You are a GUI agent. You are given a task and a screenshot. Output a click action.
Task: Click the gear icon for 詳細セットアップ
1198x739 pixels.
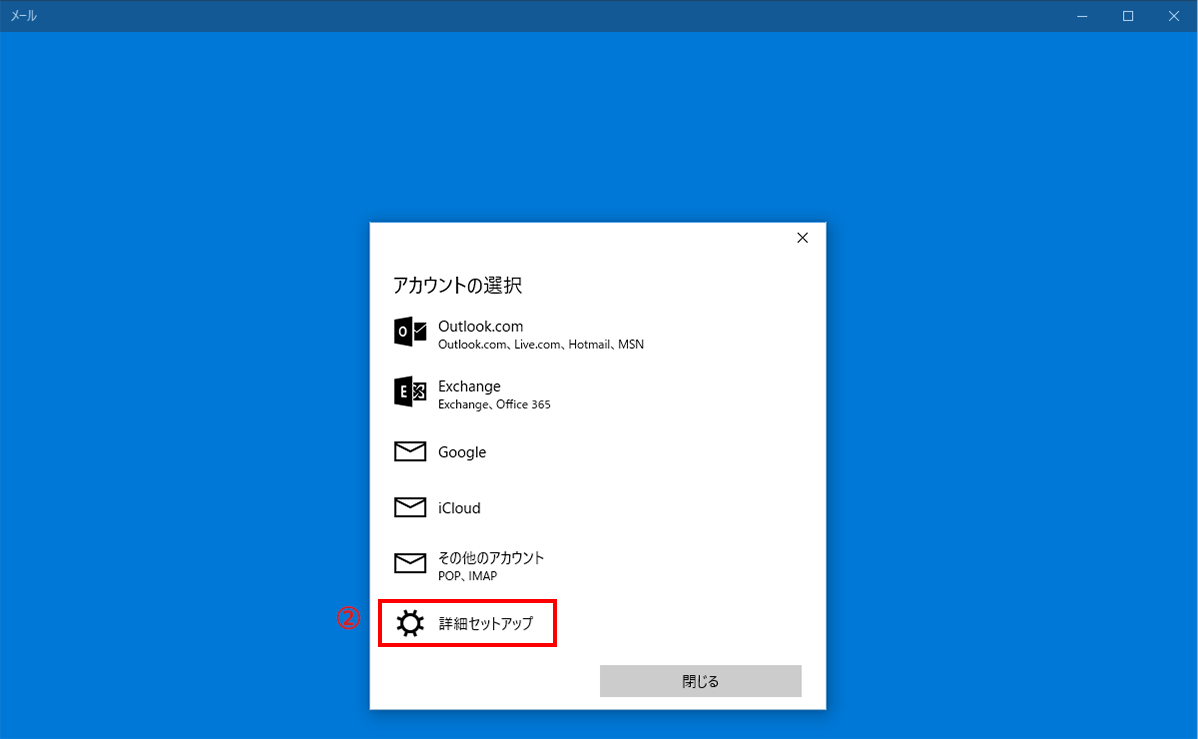coord(410,623)
